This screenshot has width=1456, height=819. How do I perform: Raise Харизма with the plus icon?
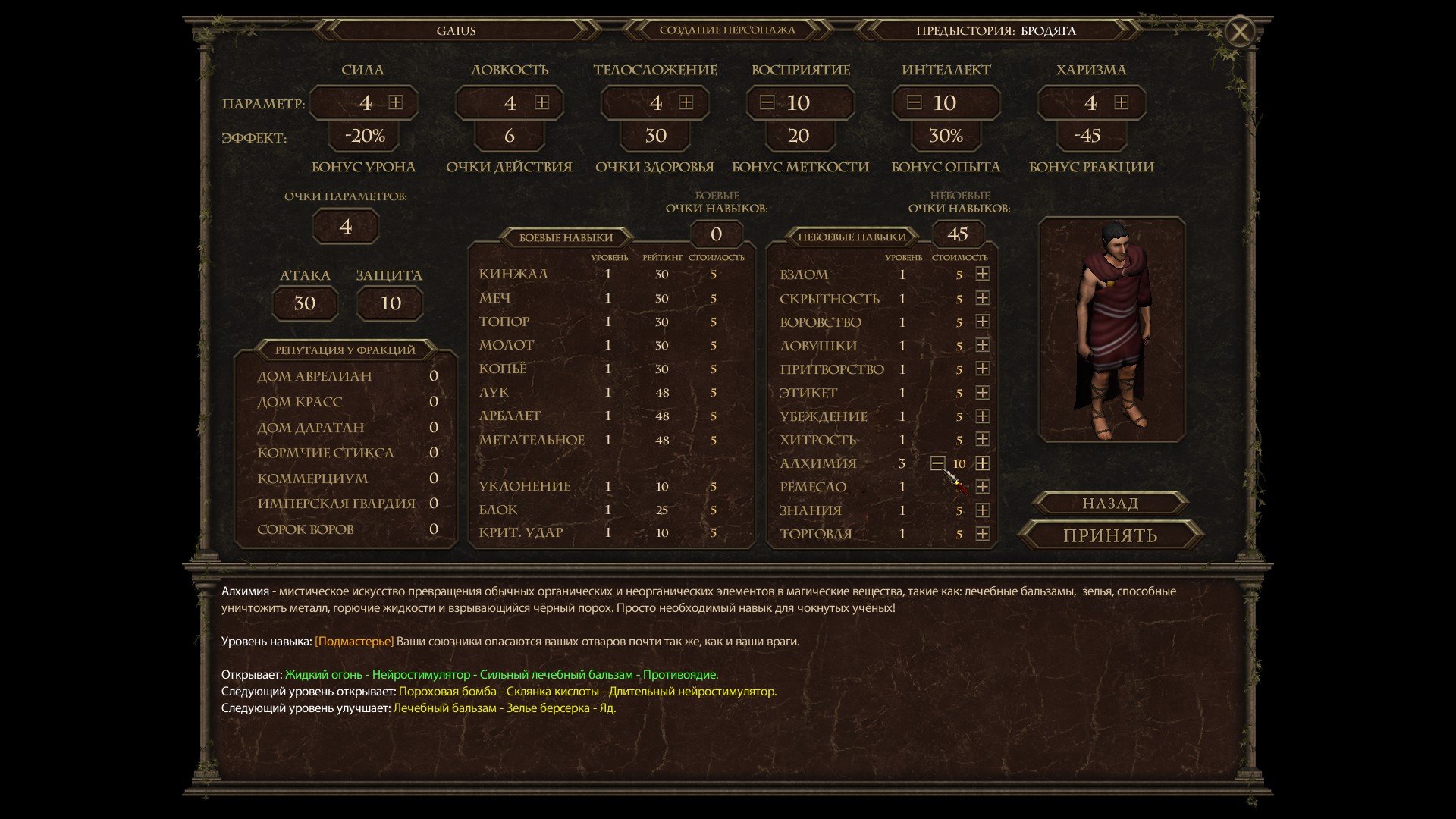point(1122,102)
